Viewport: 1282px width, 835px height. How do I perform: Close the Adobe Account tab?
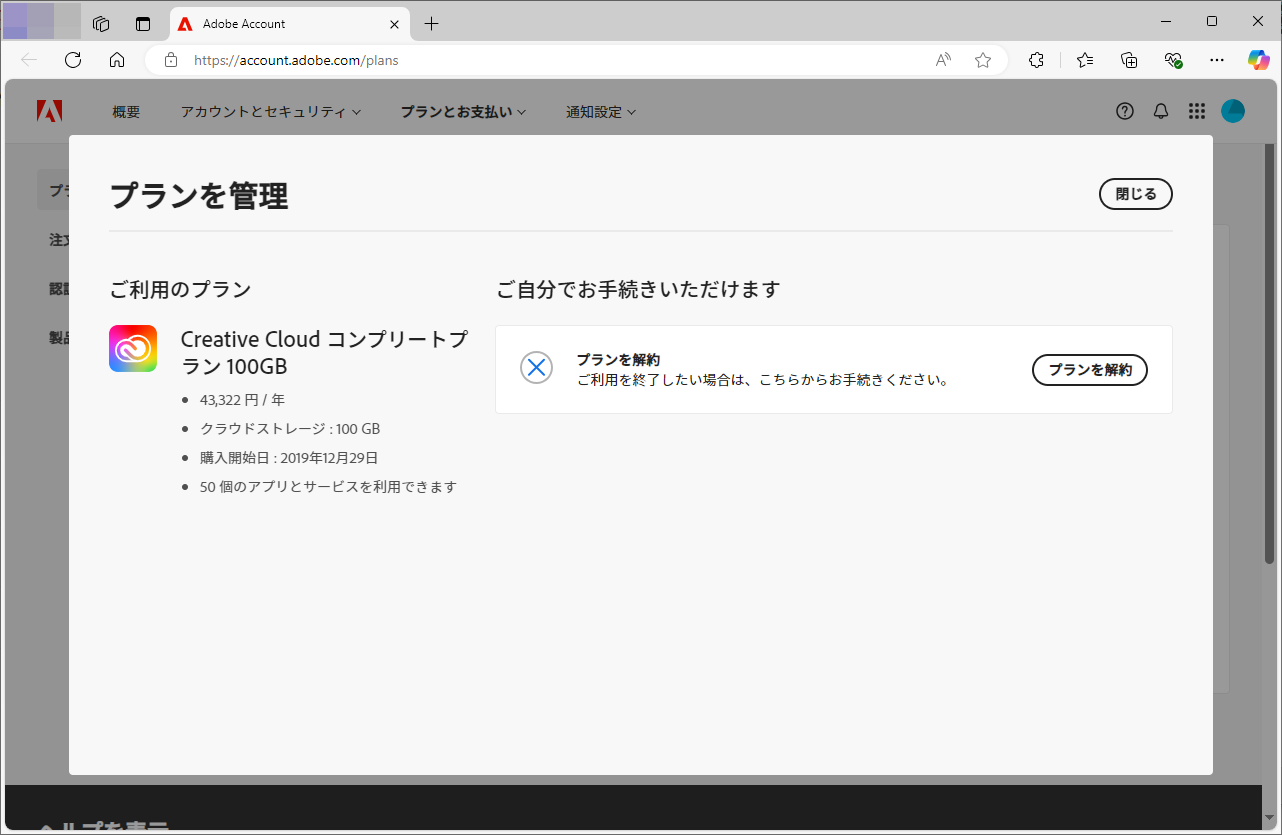pos(394,23)
